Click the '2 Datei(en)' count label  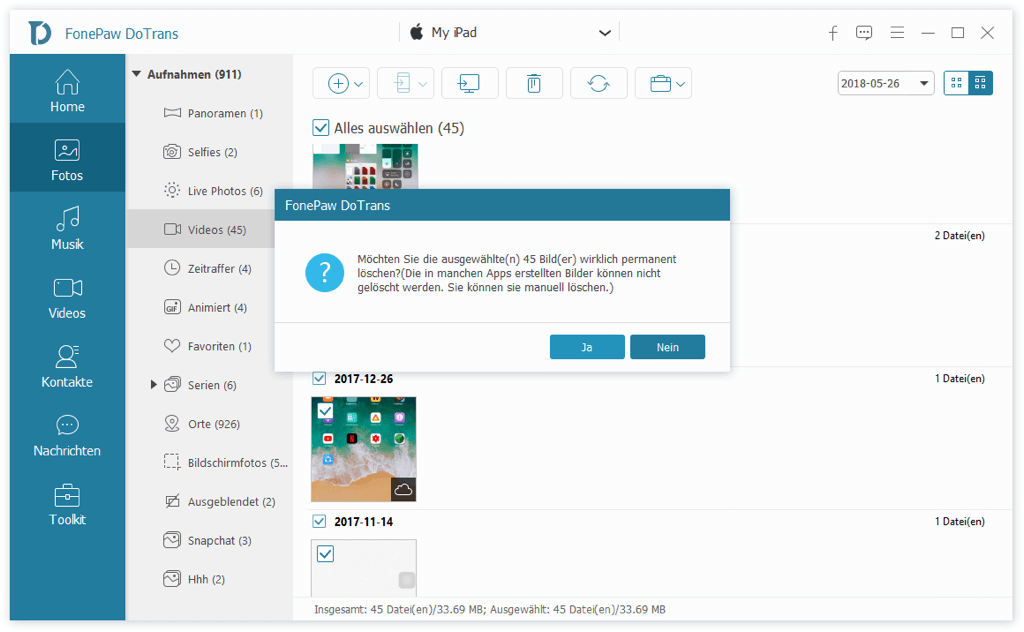pos(959,236)
